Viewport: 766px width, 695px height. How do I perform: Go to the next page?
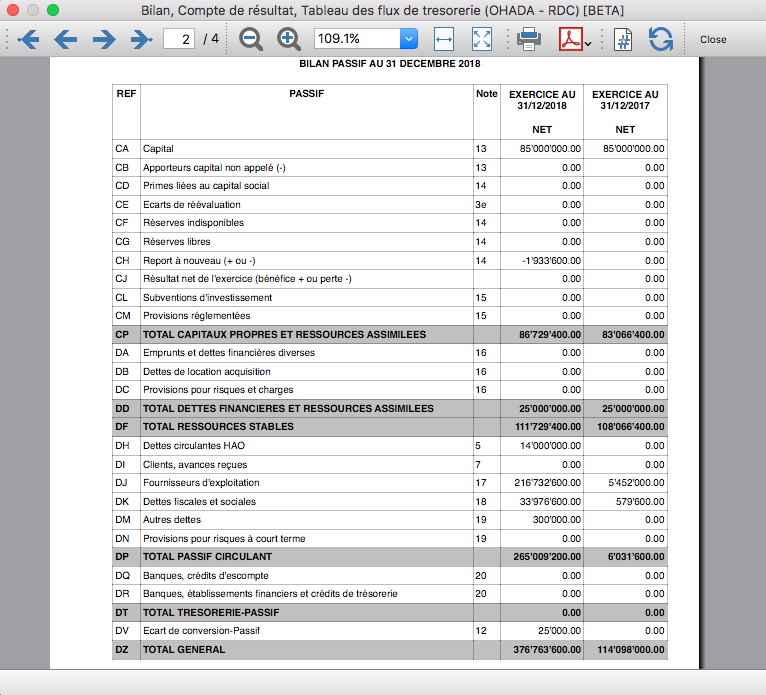pos(104,39)
